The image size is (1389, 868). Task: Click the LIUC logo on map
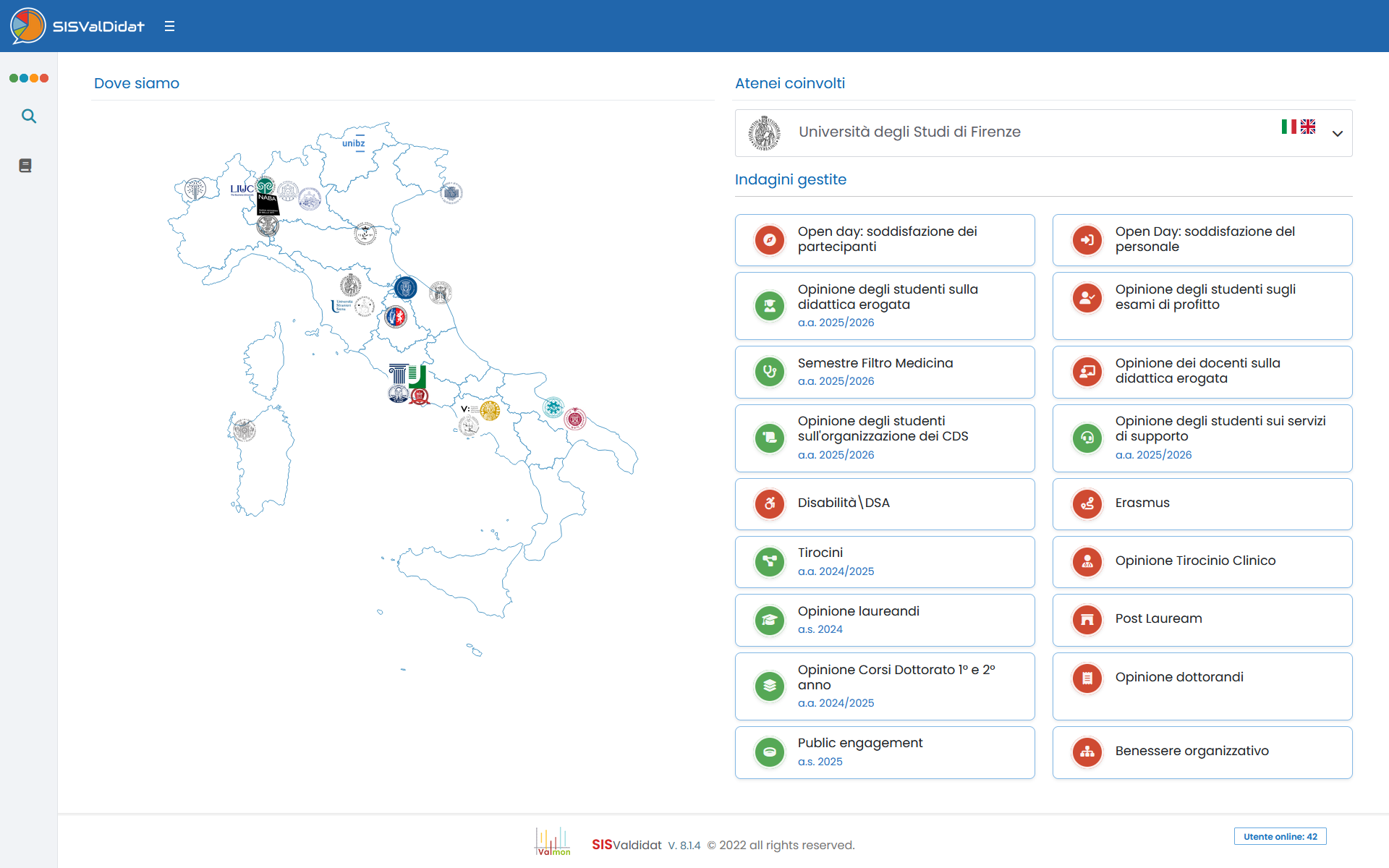[x=242, y=190]
